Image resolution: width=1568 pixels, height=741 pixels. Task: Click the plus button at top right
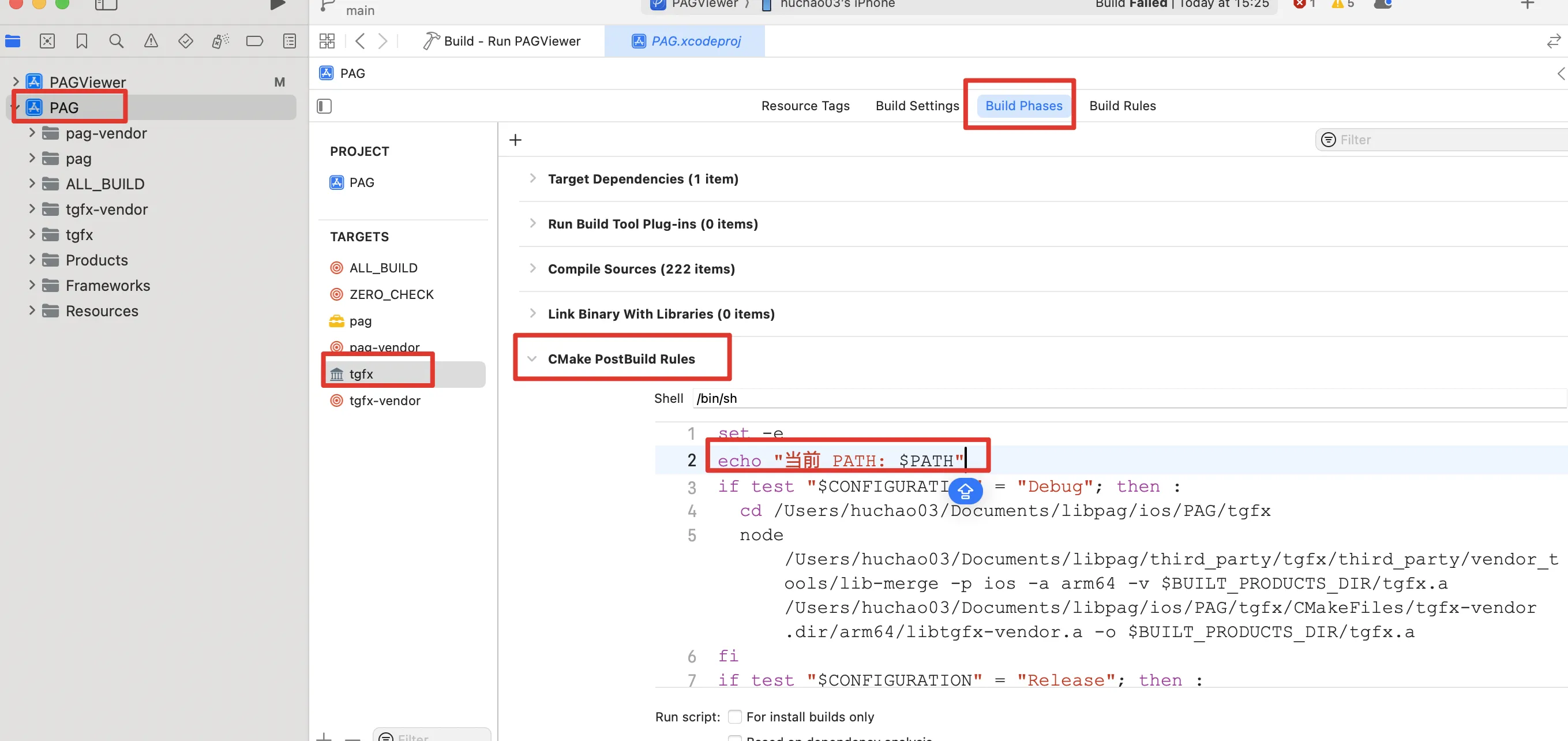[1527, 4]
